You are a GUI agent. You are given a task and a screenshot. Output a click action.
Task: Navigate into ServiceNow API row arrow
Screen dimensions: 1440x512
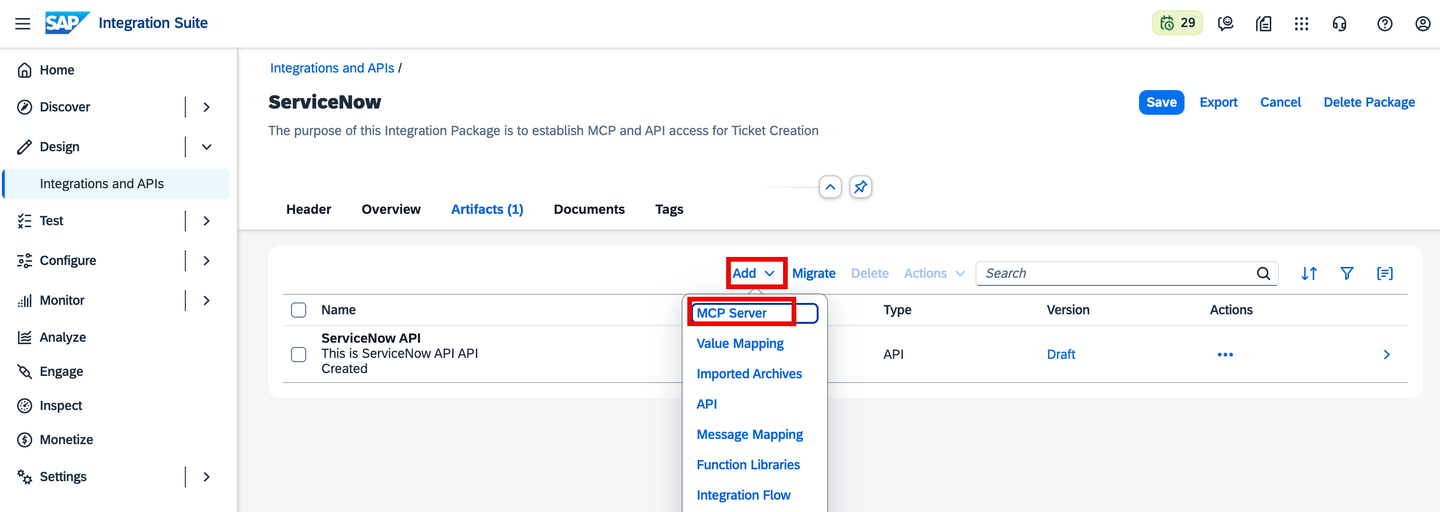[1386, 354]
